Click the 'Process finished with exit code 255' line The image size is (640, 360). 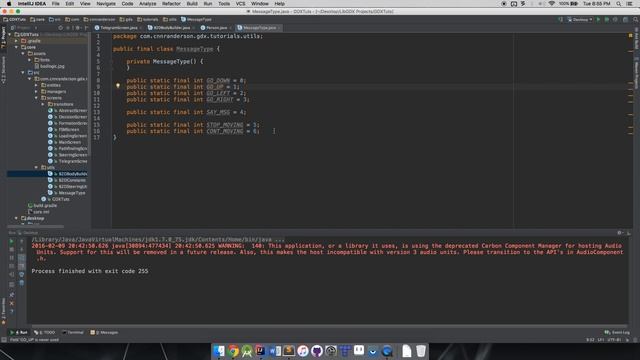point(90,271)
